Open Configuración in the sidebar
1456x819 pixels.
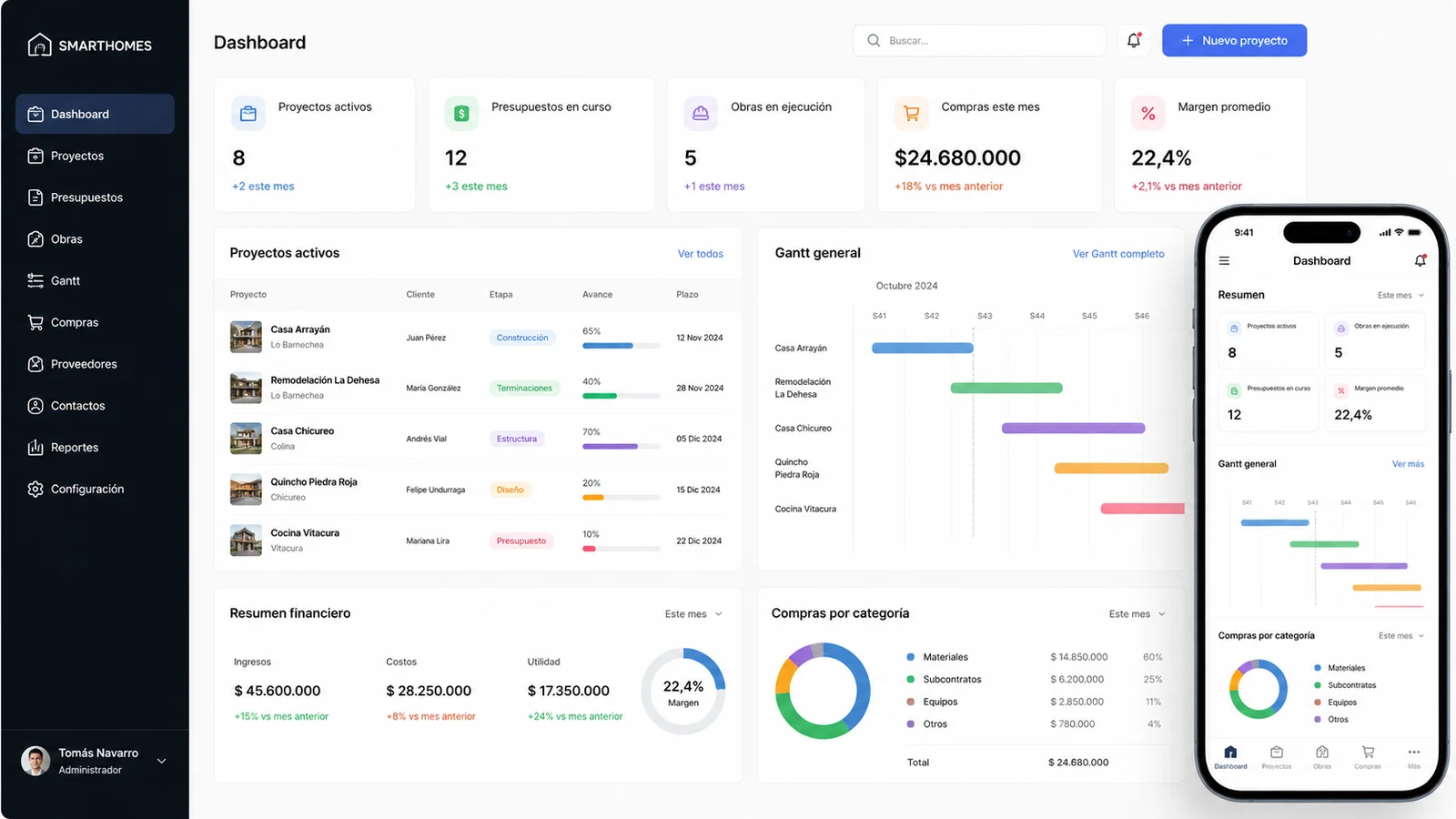[95, 490]
